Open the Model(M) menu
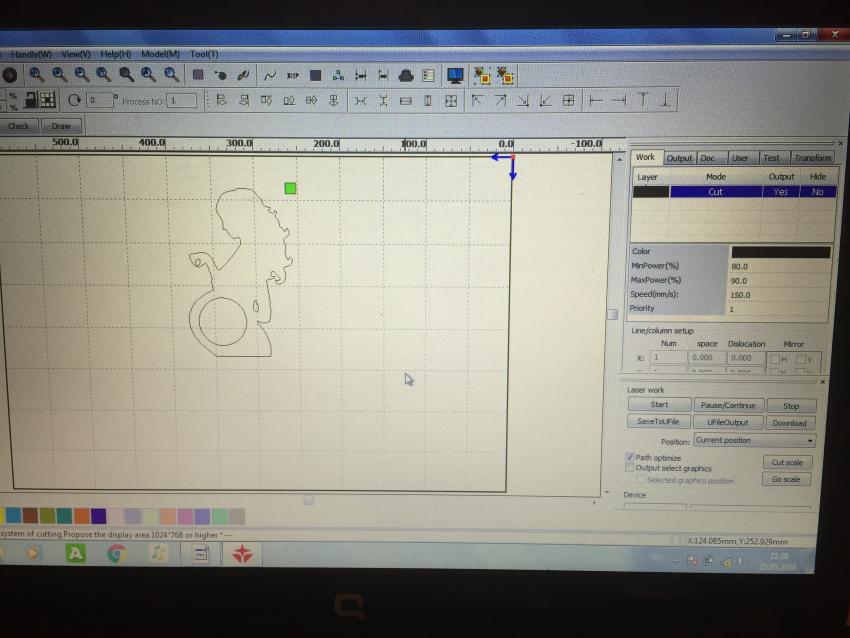The width and height of the screenshot is (850, 638). point(160,54)
